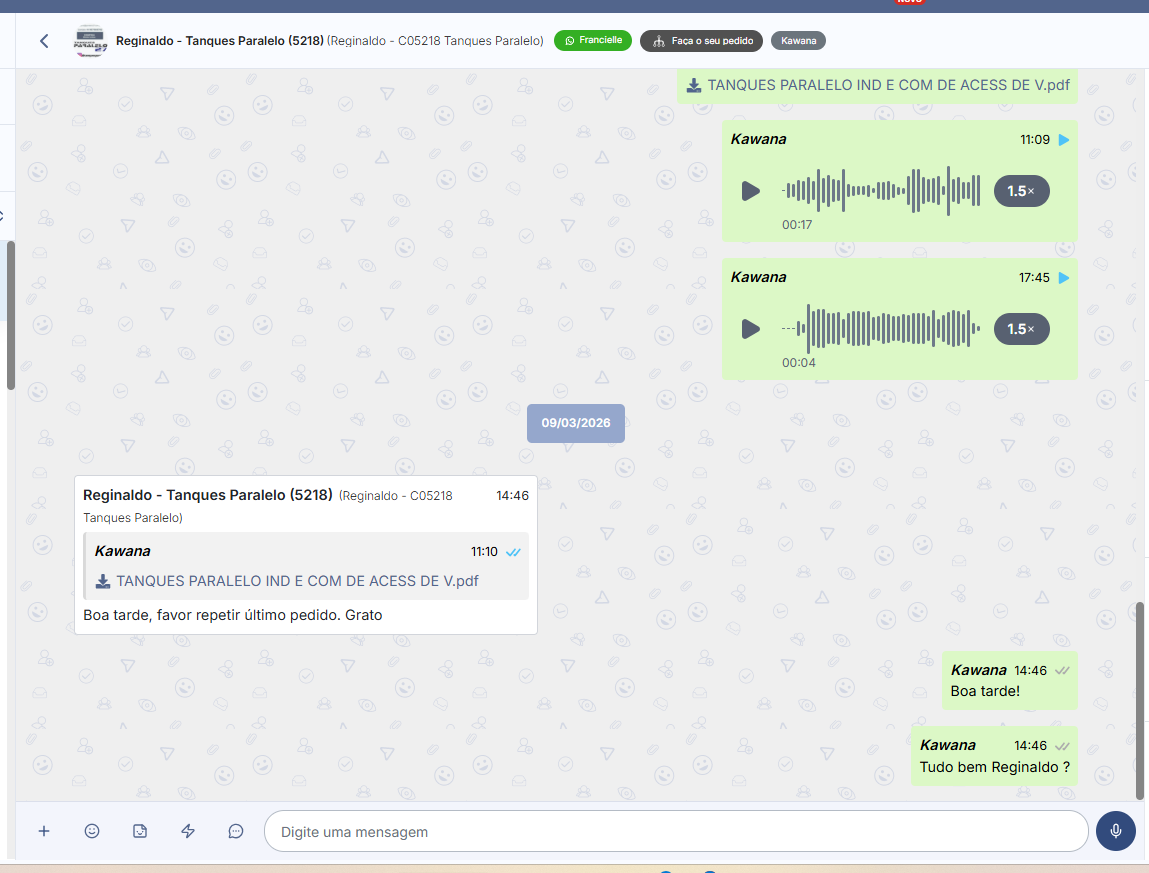Change 1.5× speed on the 00:04 audio

pos(1021,329)
